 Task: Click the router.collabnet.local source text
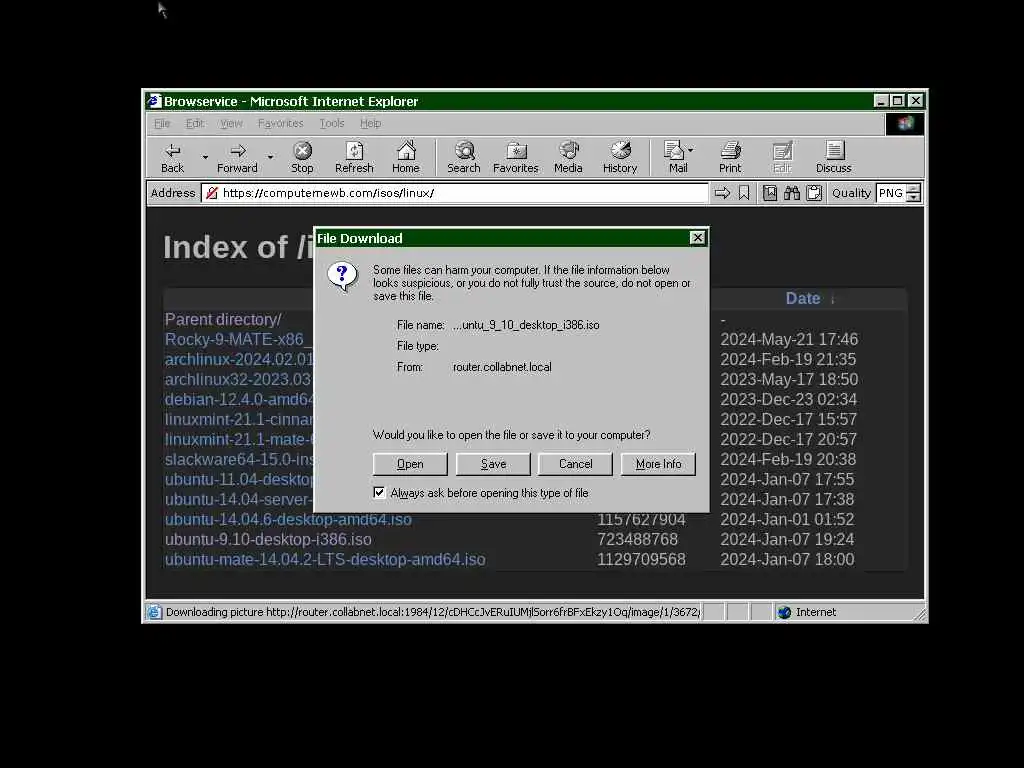502,367
